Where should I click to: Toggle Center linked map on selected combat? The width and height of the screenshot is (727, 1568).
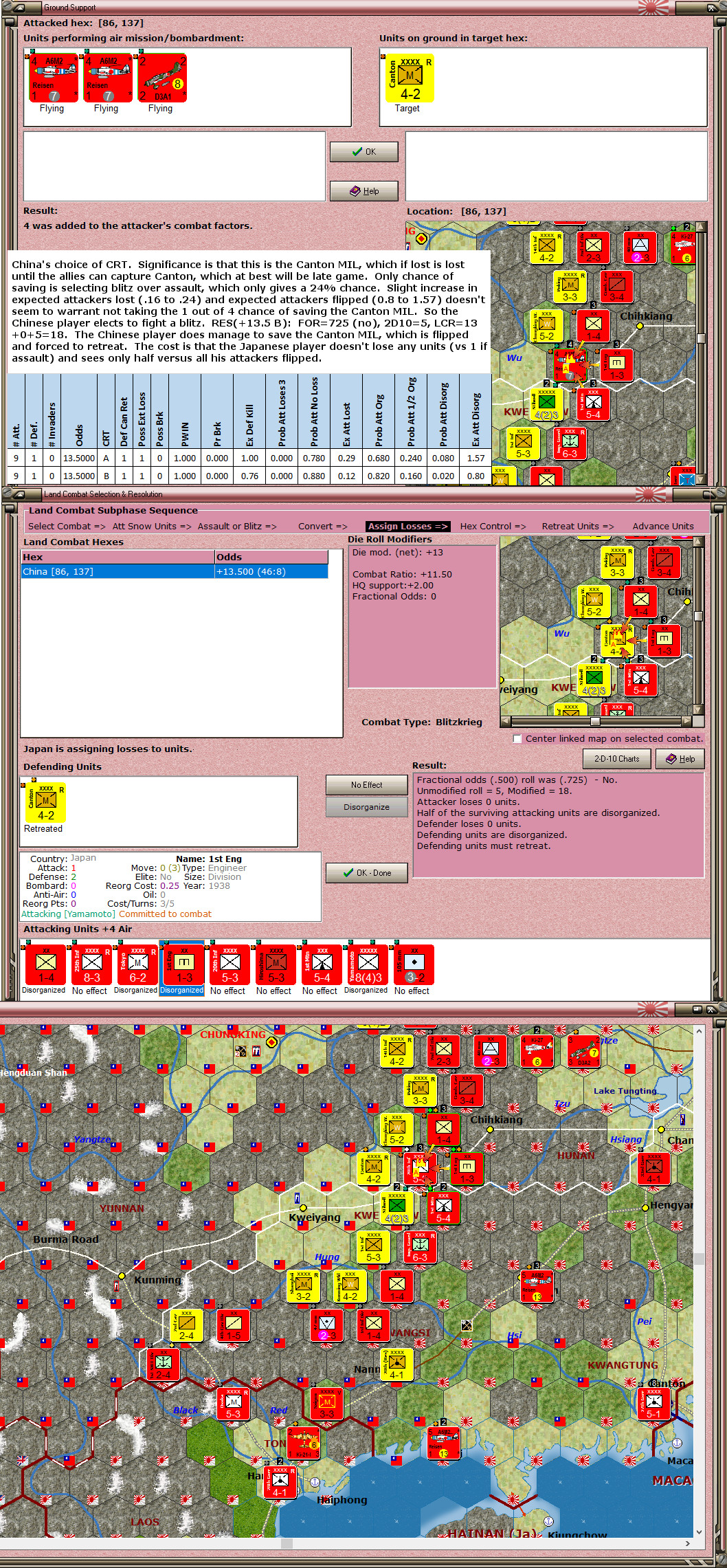(517, 739)
